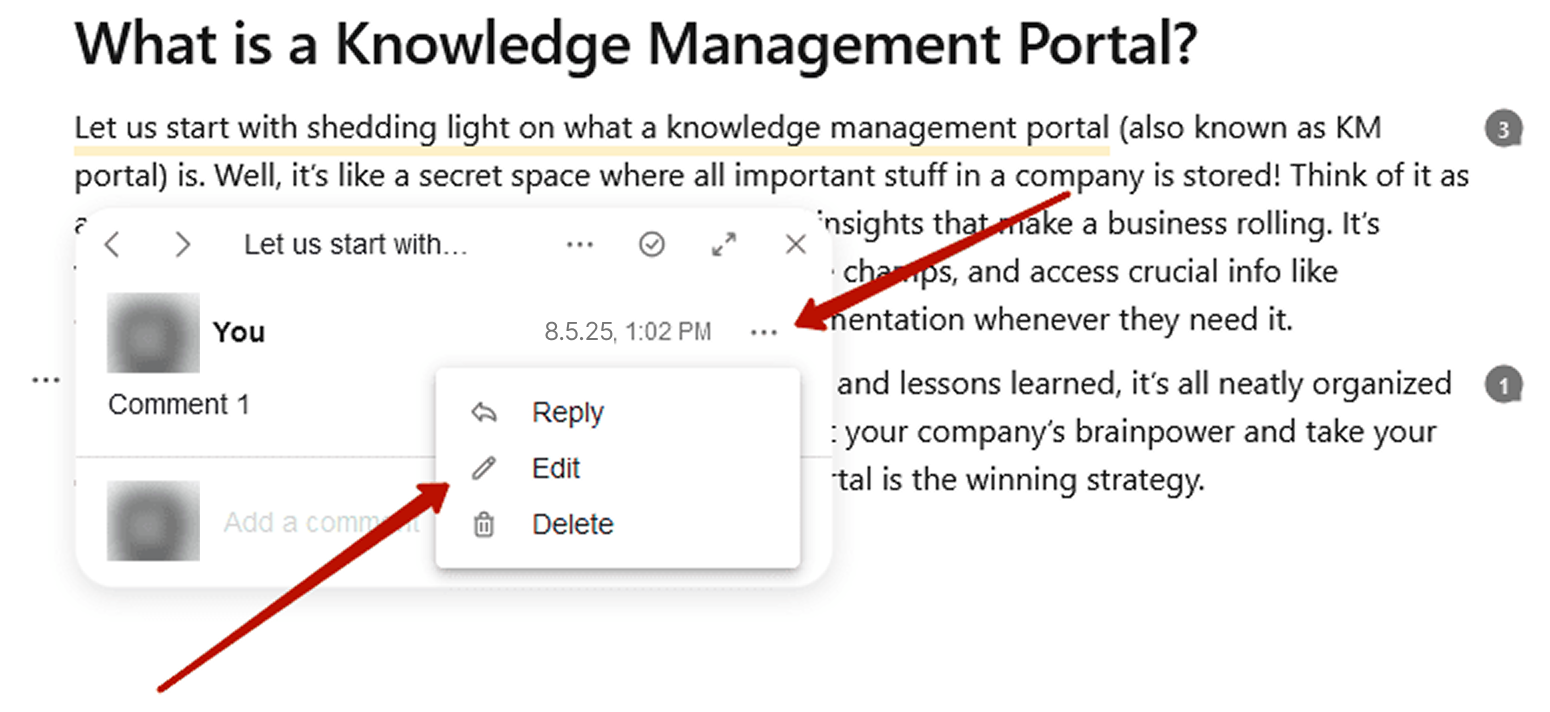
Task: Open thread options in the comment header
Action: point(580,245)
